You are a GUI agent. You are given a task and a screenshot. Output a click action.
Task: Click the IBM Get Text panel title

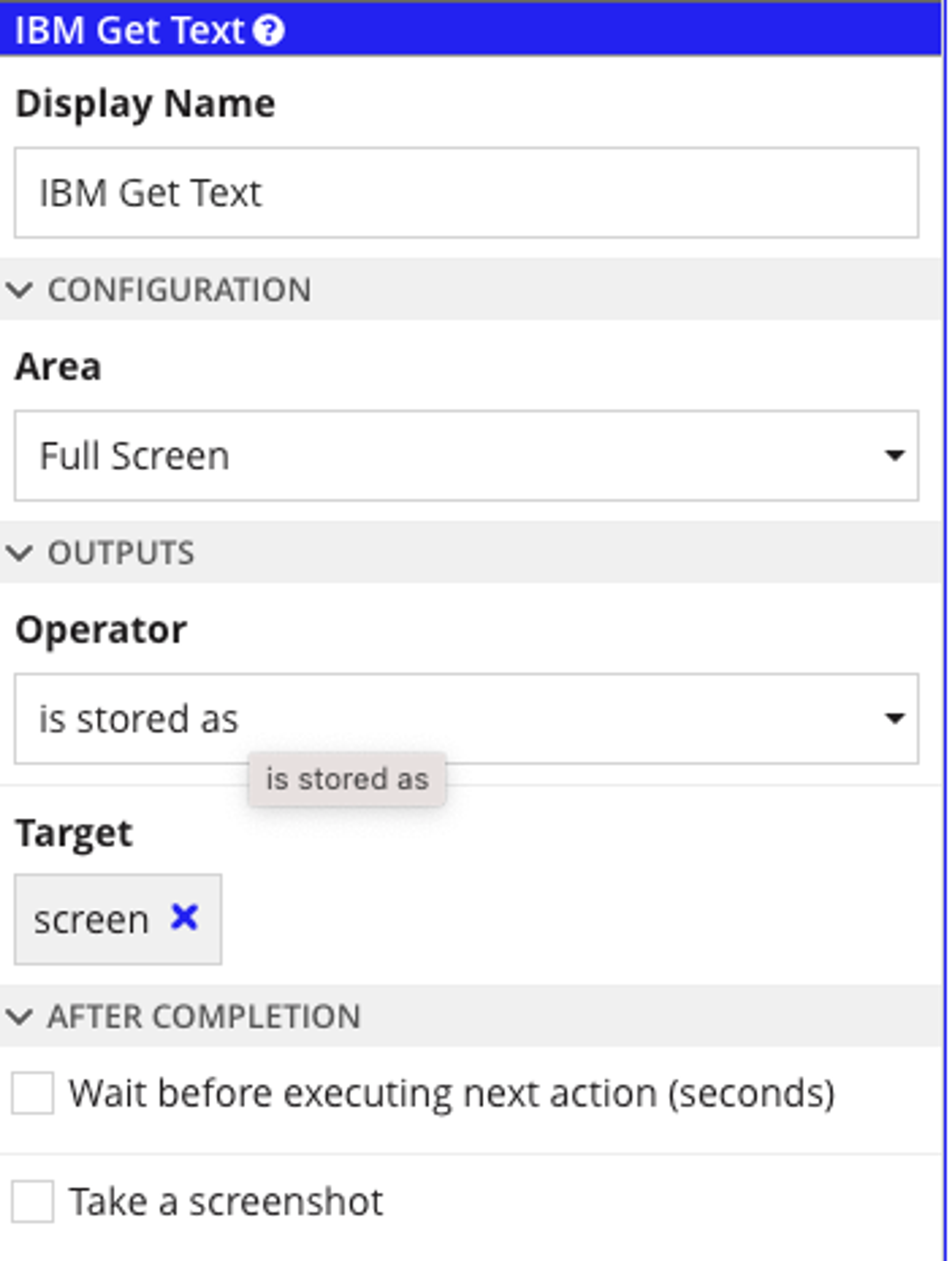129,30
